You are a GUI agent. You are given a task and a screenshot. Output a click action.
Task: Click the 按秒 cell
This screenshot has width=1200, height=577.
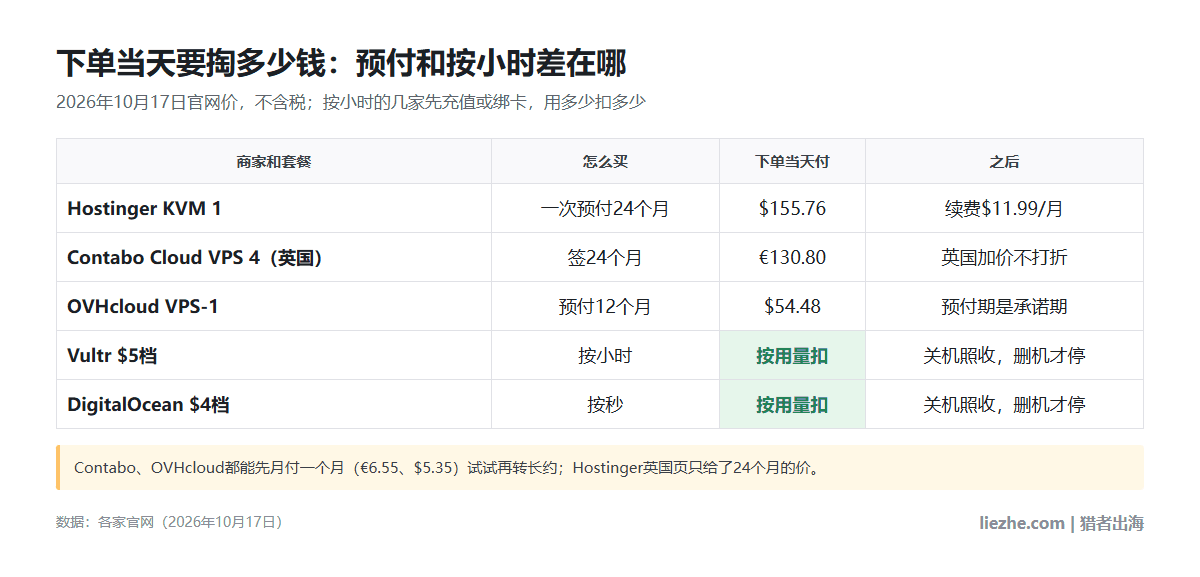(x=605, y=405)
